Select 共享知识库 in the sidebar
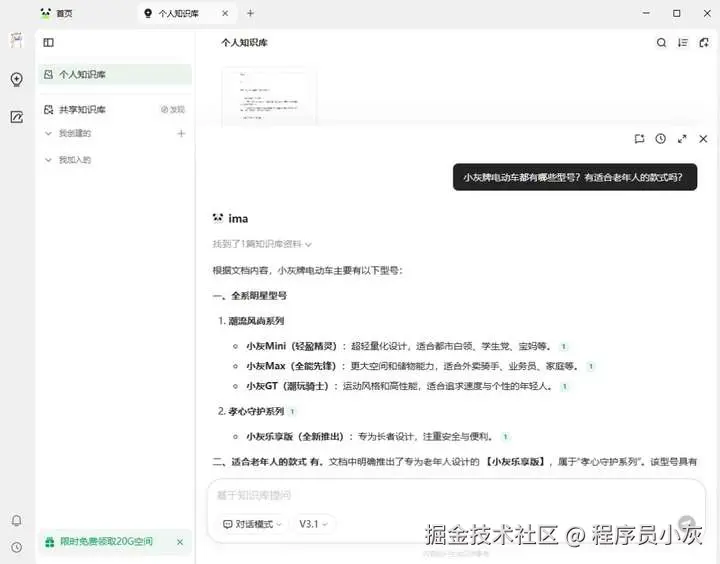This screenshot has height=564, width=720. pyautogui.click(x=83, y=109)
